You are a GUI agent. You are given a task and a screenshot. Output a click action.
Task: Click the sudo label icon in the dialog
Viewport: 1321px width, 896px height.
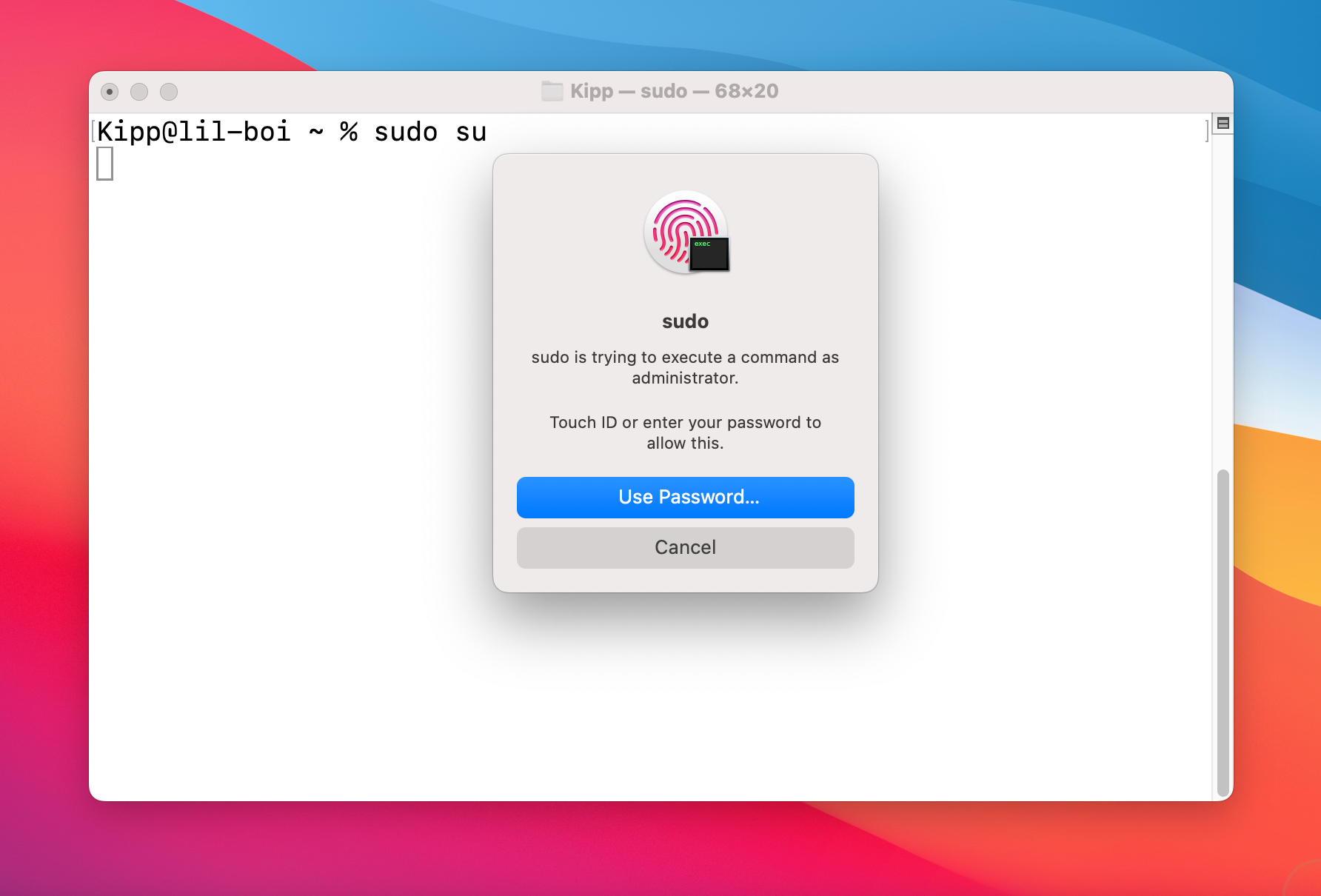(685, 233)
